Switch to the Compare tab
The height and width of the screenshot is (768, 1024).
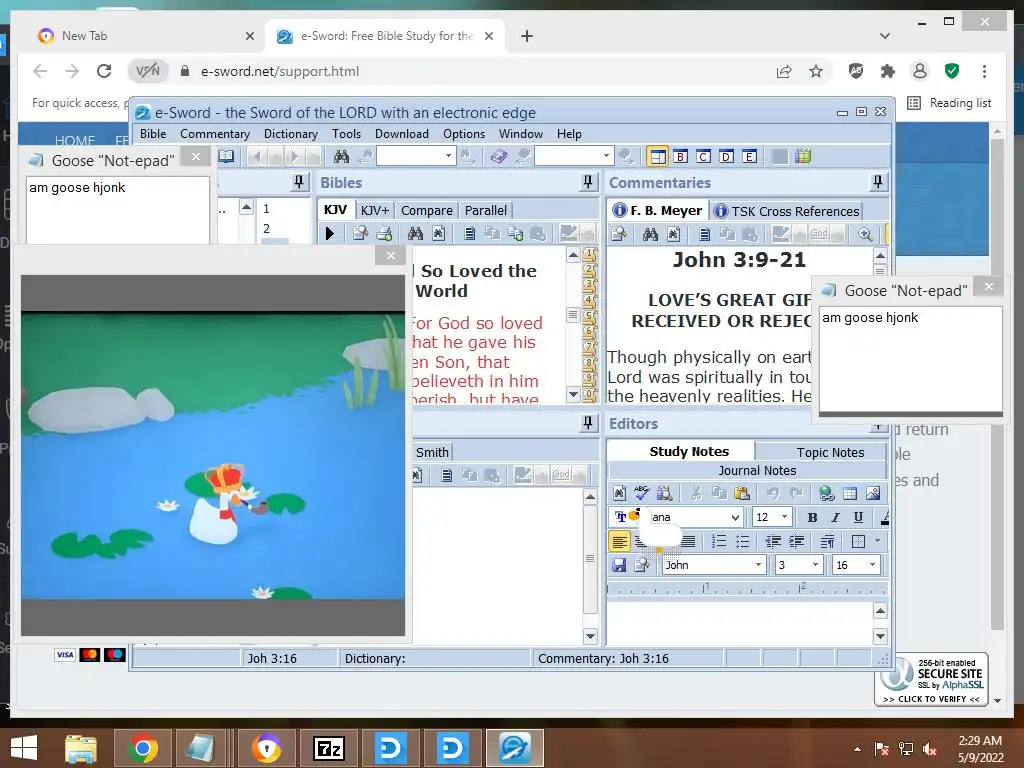coord(426,210)
